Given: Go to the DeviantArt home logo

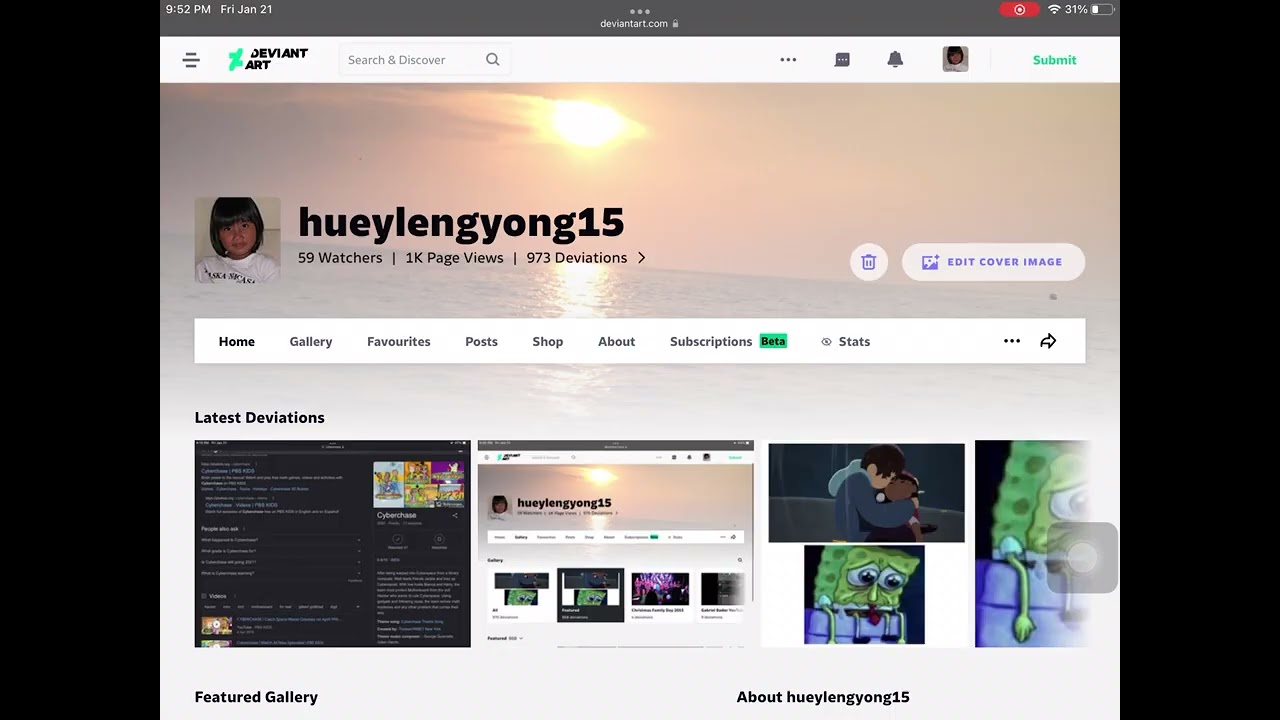Looking at the screenshot, I should point(268,59).
